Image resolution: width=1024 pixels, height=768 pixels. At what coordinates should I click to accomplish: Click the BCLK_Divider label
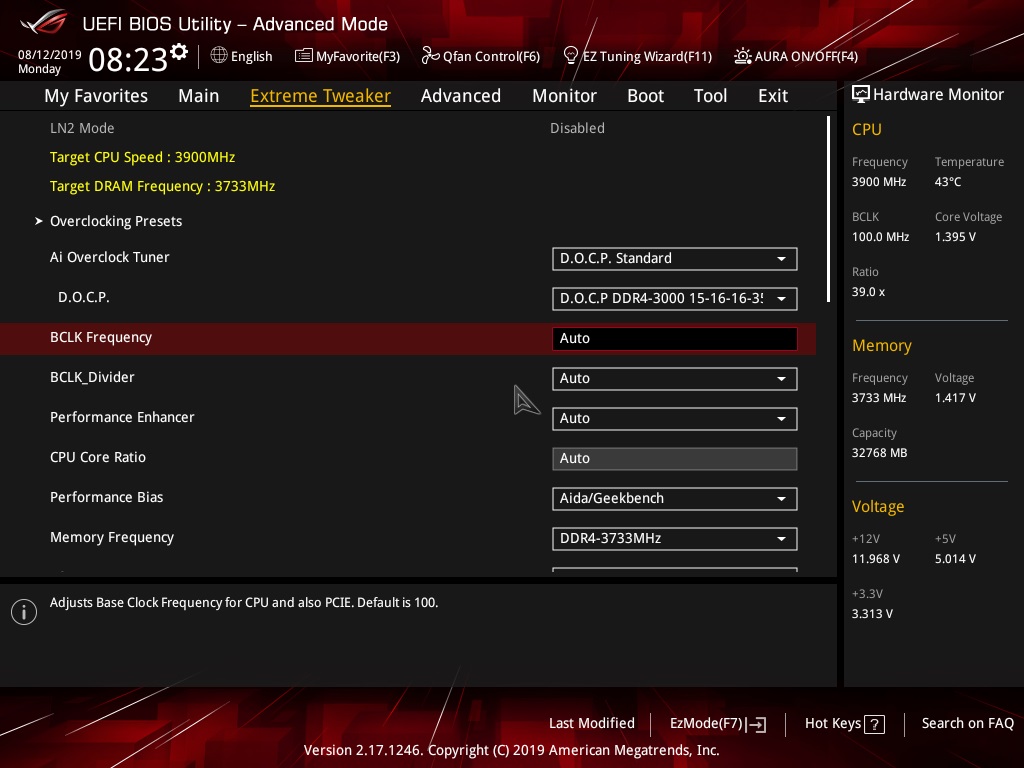tap(92, 377)
